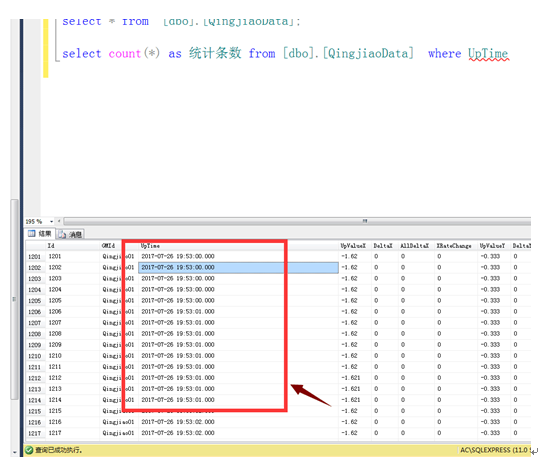538x475 pixels.
Task: Click the scroll-left arrow beside zoom box
Action: pos(59,221)
